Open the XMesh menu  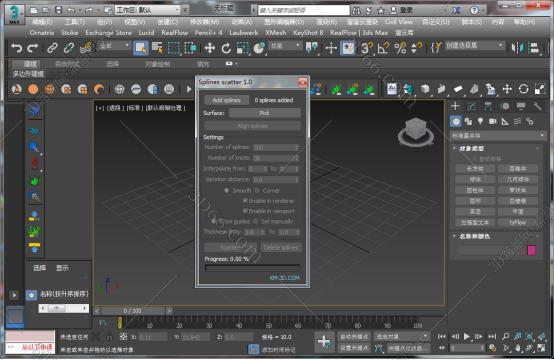point(276,33)
